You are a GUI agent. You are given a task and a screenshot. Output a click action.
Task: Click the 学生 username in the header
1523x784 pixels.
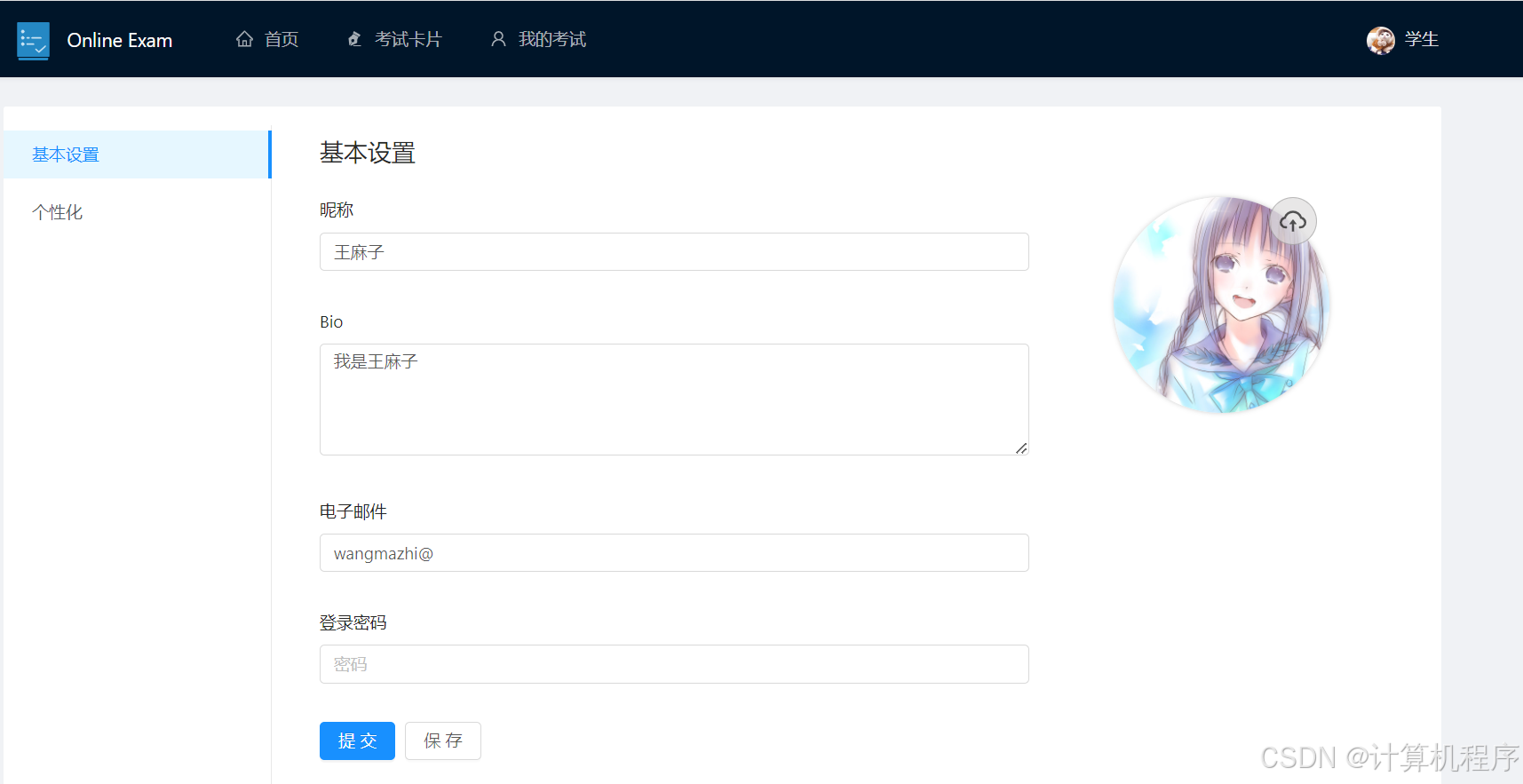tap(1422, 39)
